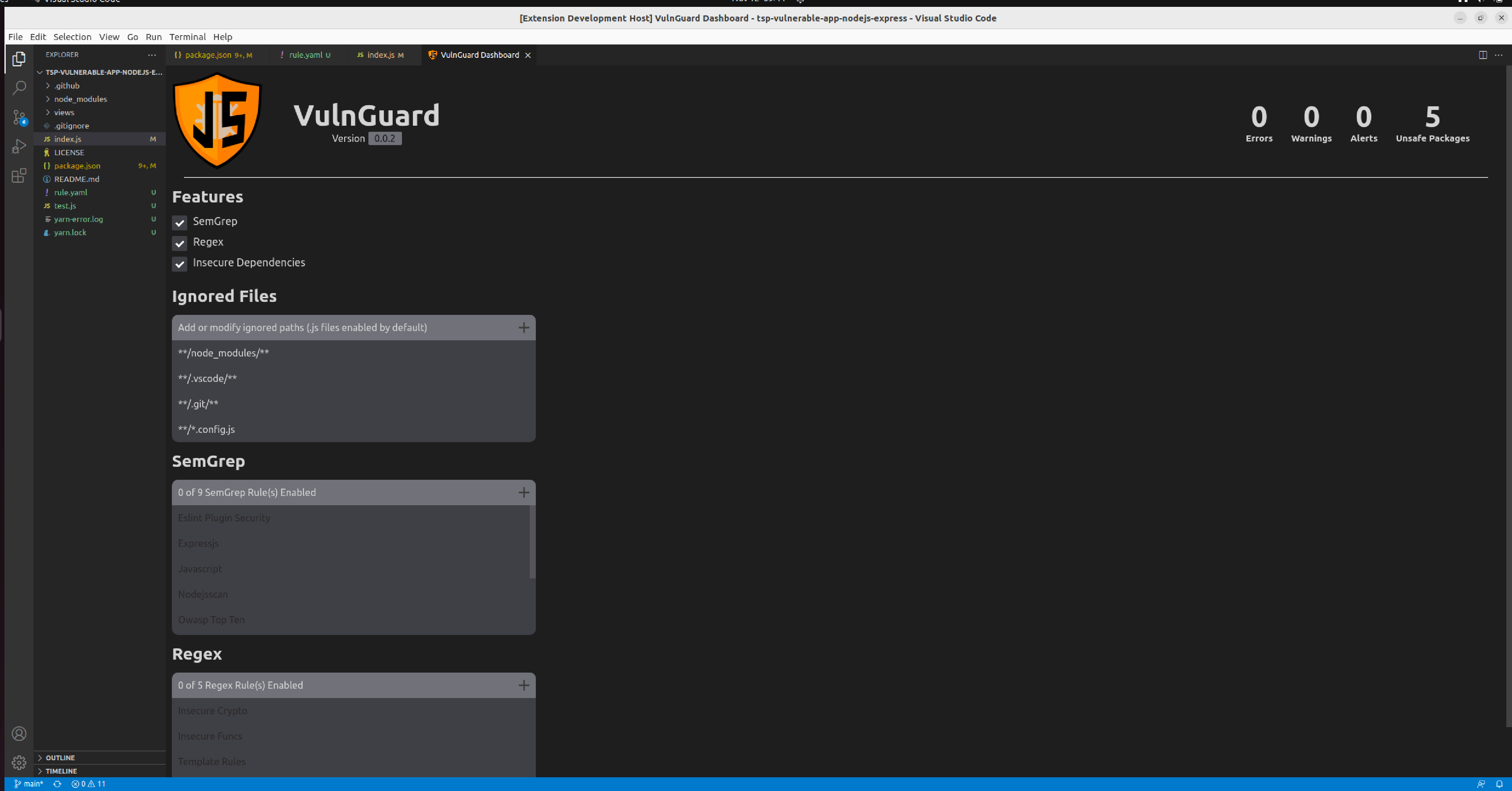The image size is (1512, 791).
Task: Uncheck the SemGrep feature checkbox
Action: 180,222
